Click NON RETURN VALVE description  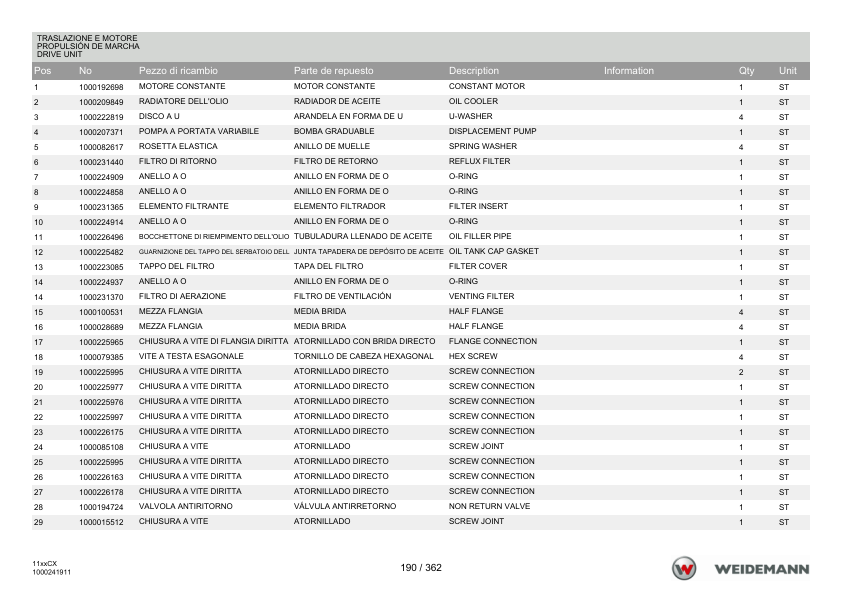click(x=489, y=506)
